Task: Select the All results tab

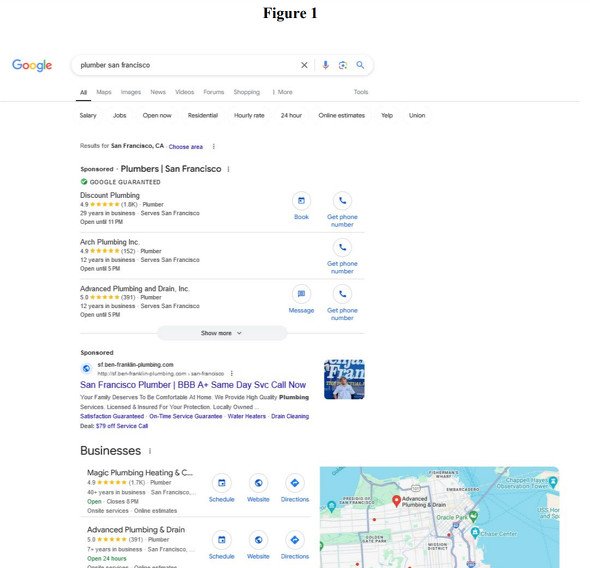Action: [84, 93]
